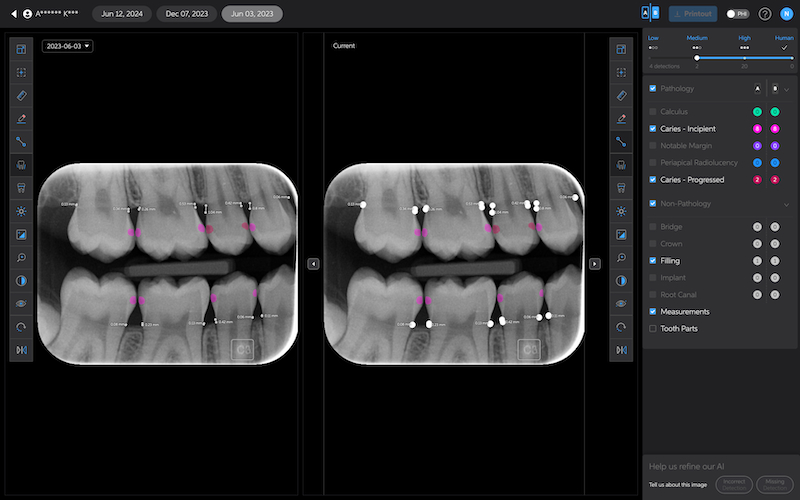Click the detection sensitivity slider handle
Viewport: 800px width, 500px height.
(696, 58)
